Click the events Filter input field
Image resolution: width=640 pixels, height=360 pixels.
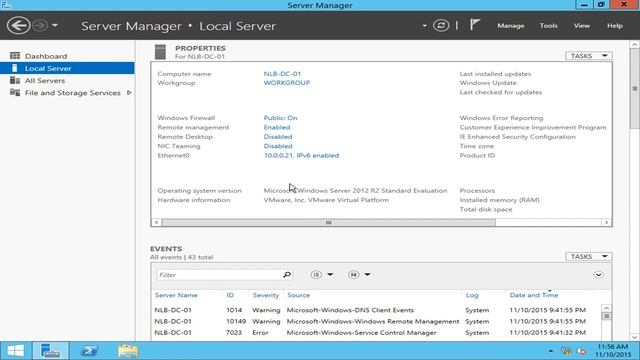220,275
